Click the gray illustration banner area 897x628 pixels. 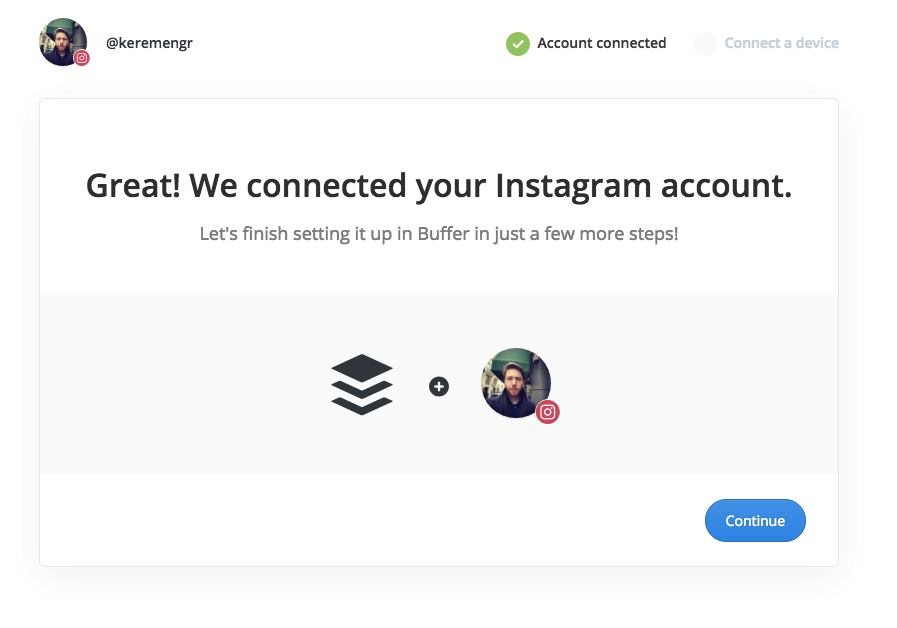tap(439, 385)
